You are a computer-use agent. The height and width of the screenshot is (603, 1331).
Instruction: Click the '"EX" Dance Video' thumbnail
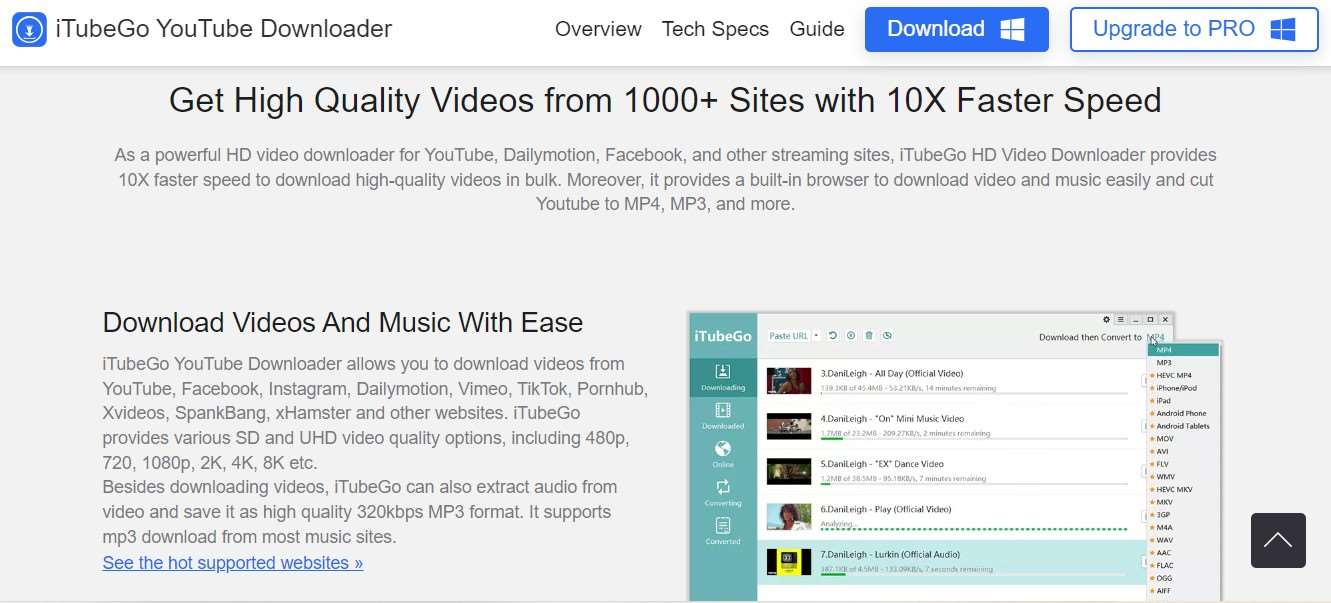(x=789, y=471)
